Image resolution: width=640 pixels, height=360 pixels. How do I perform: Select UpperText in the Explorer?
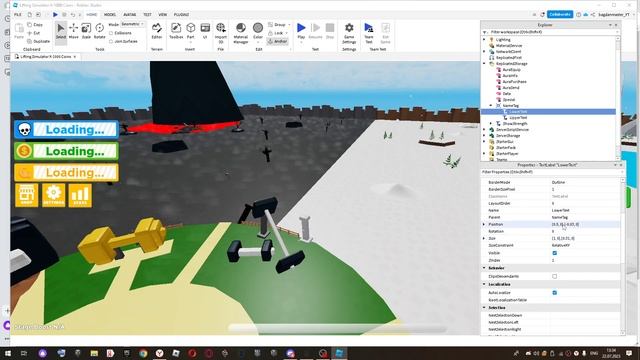[518, 118]
